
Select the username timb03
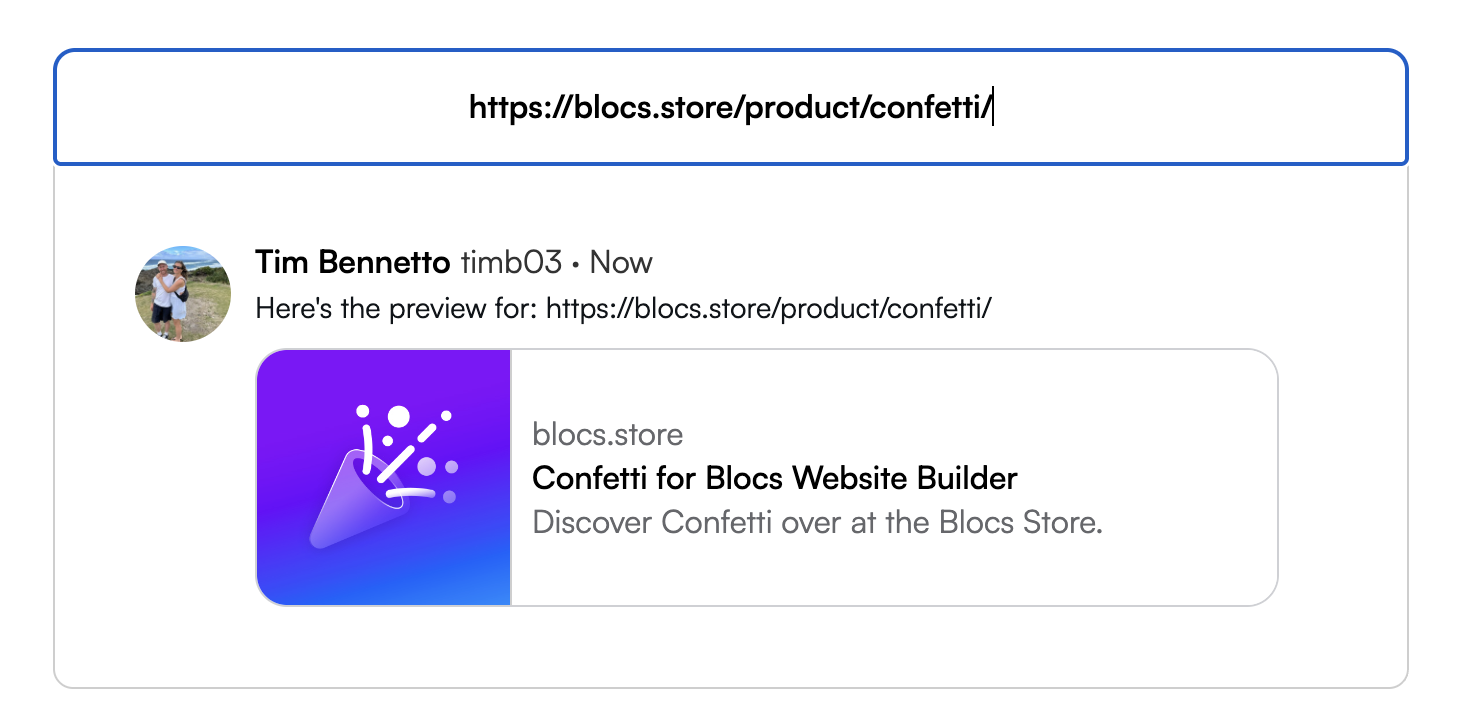point(511,263)
